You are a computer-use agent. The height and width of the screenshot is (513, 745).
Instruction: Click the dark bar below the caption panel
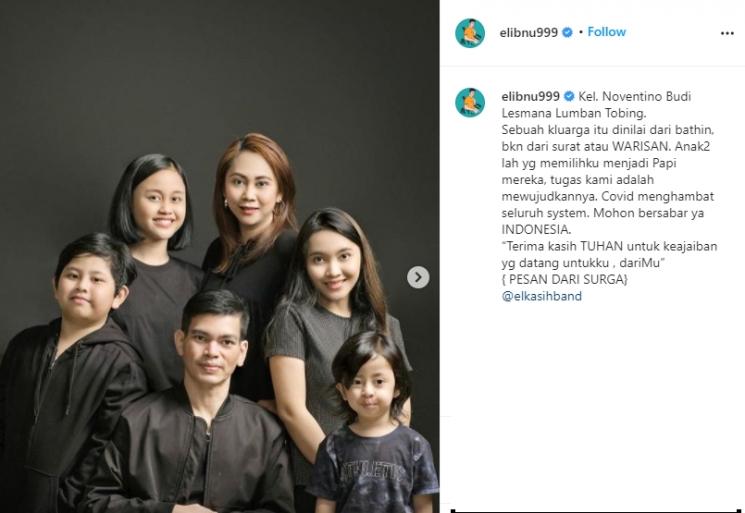point(597,511)
